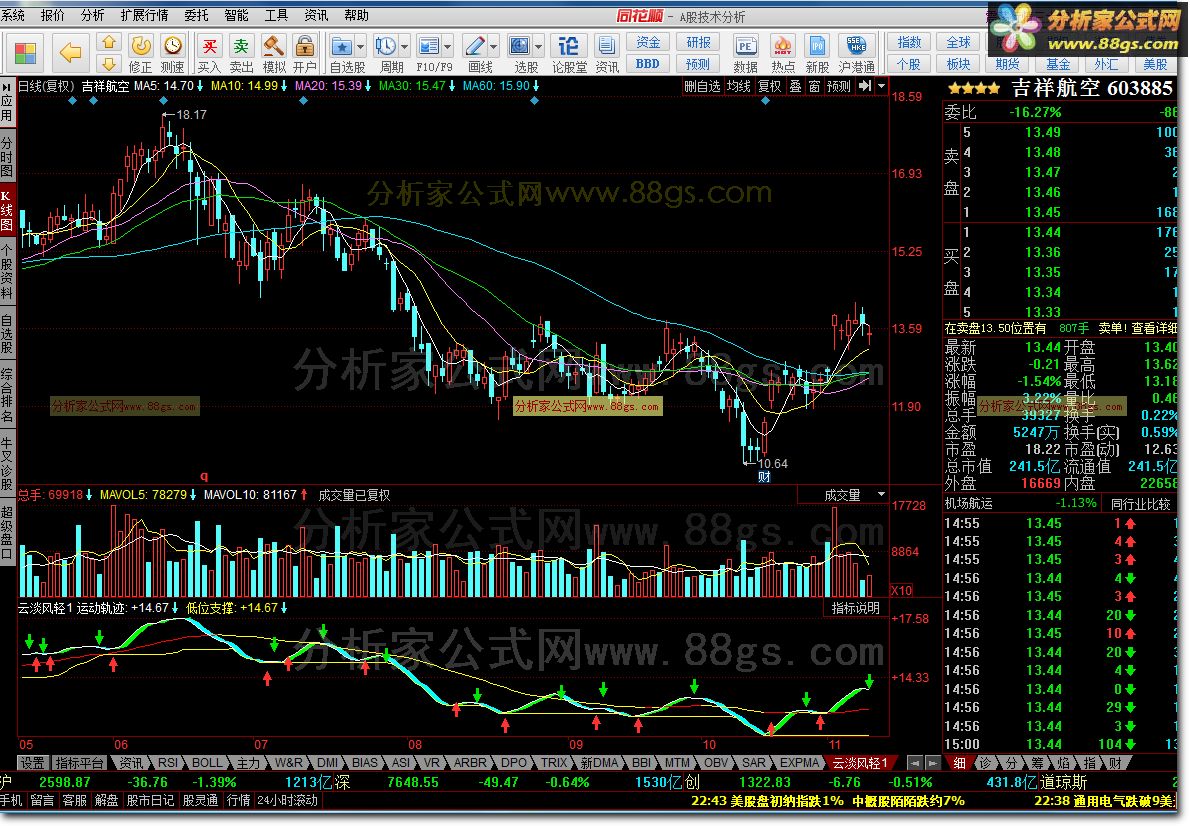Open the 智能 menu
The width and height of the screenshot is (1190, 826).
pyautogui.click(x=237, y=15)
